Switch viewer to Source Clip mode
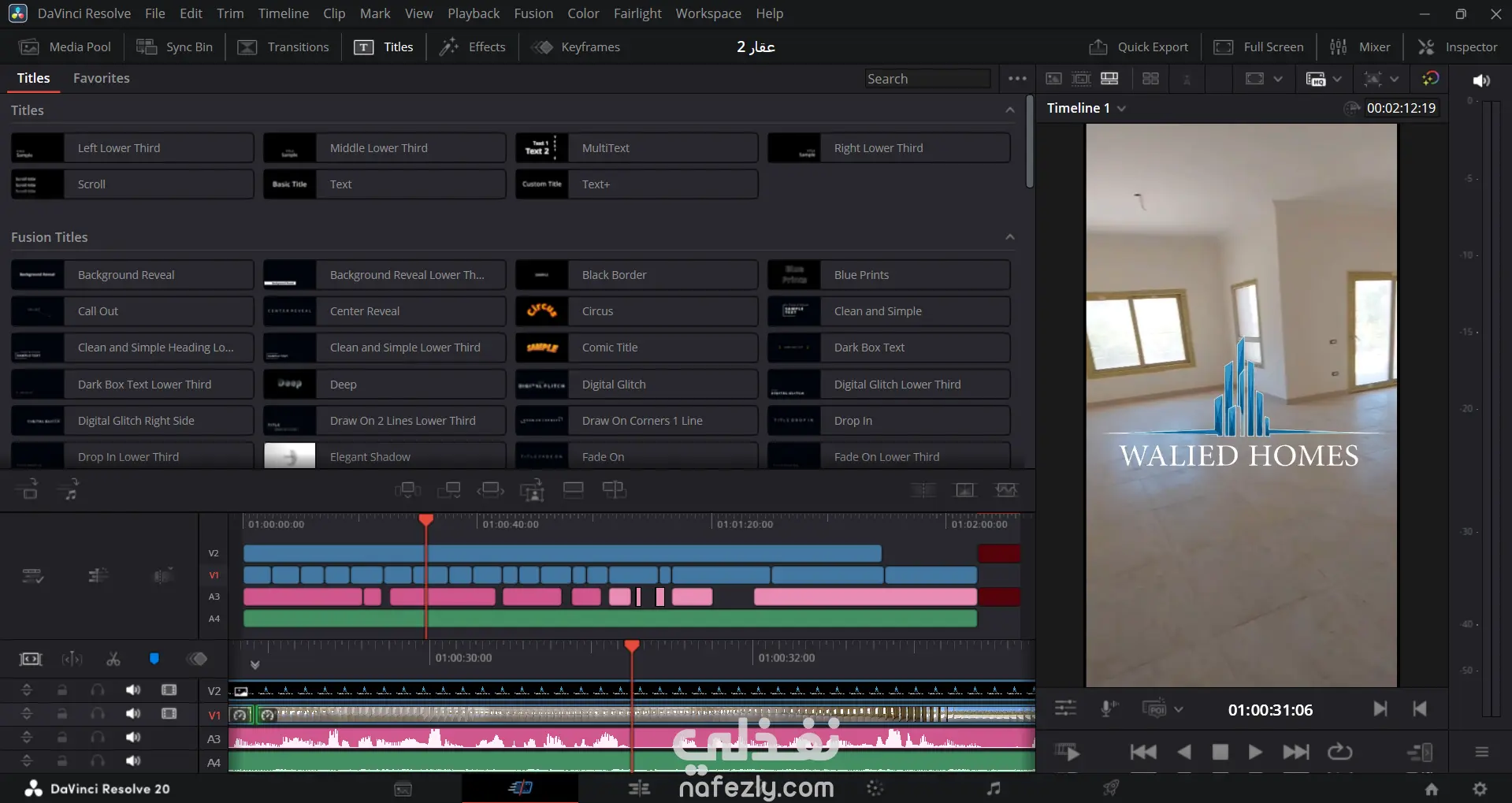The image size is (1512, 803). coord(1053,79)
